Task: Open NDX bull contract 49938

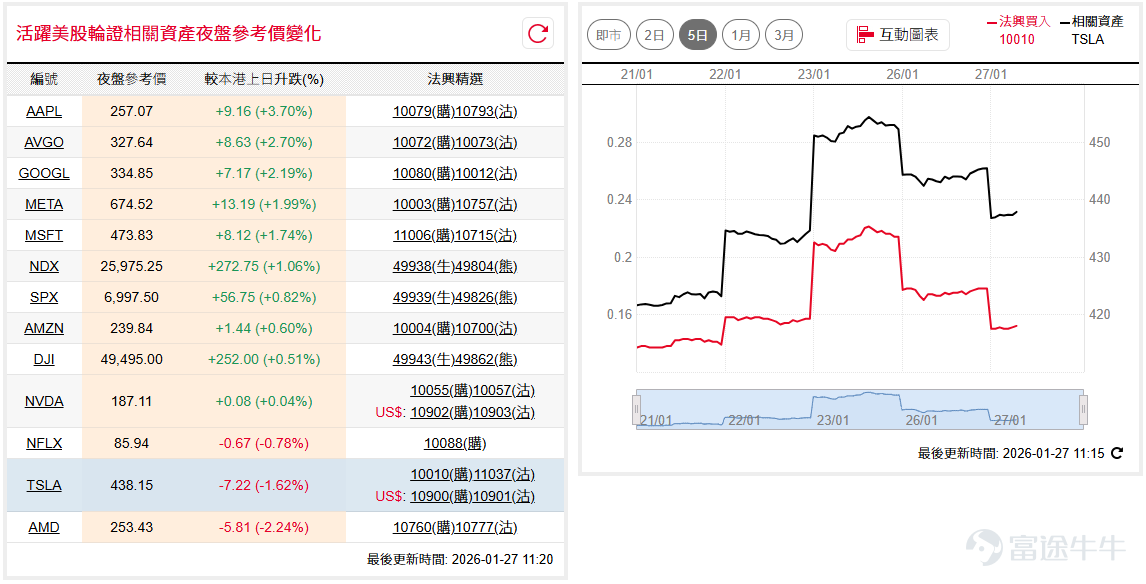Action: (423, 267)
